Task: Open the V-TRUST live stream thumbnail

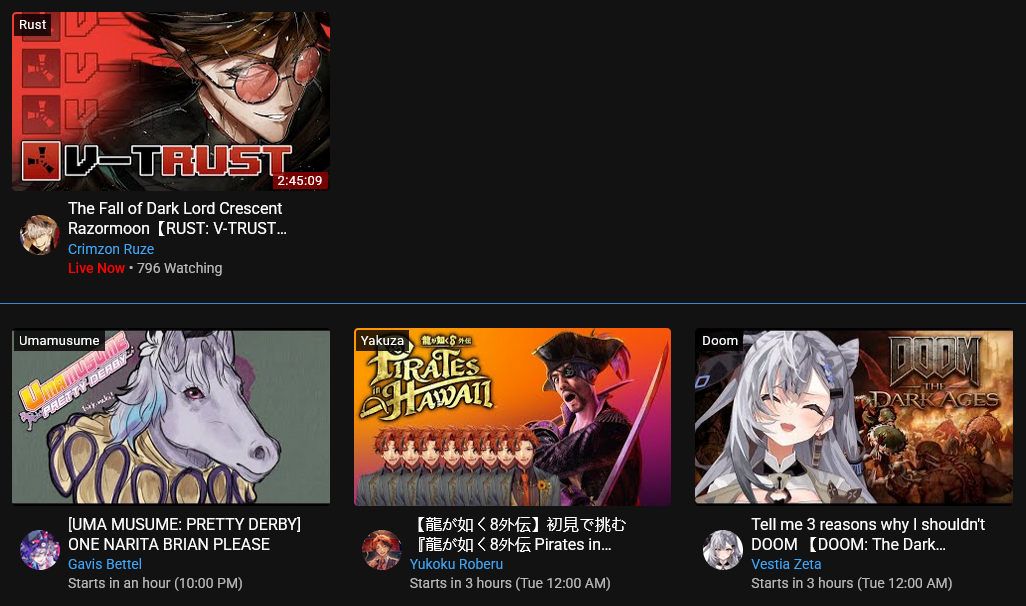Action: [x=171, y=101]
